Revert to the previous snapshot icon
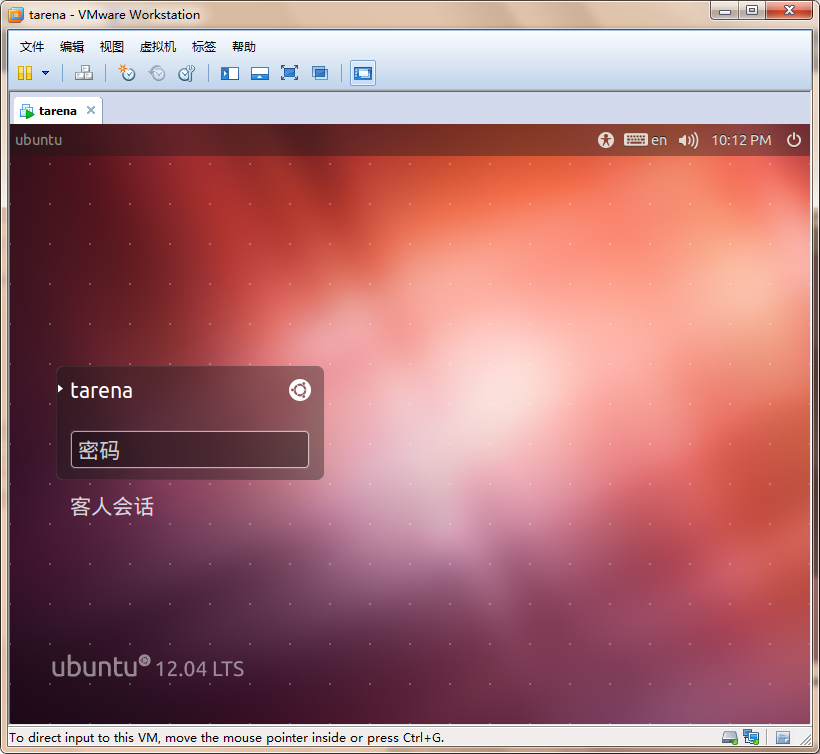The image size is (820, 754). [x=157, y=73]
